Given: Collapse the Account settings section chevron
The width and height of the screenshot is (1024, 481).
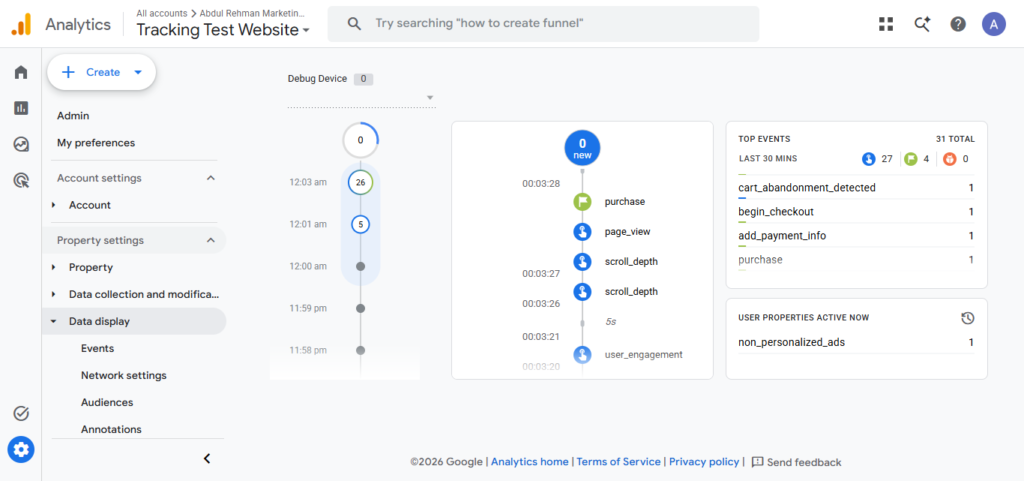Looking at the screenshot, I should pos(210,178).
